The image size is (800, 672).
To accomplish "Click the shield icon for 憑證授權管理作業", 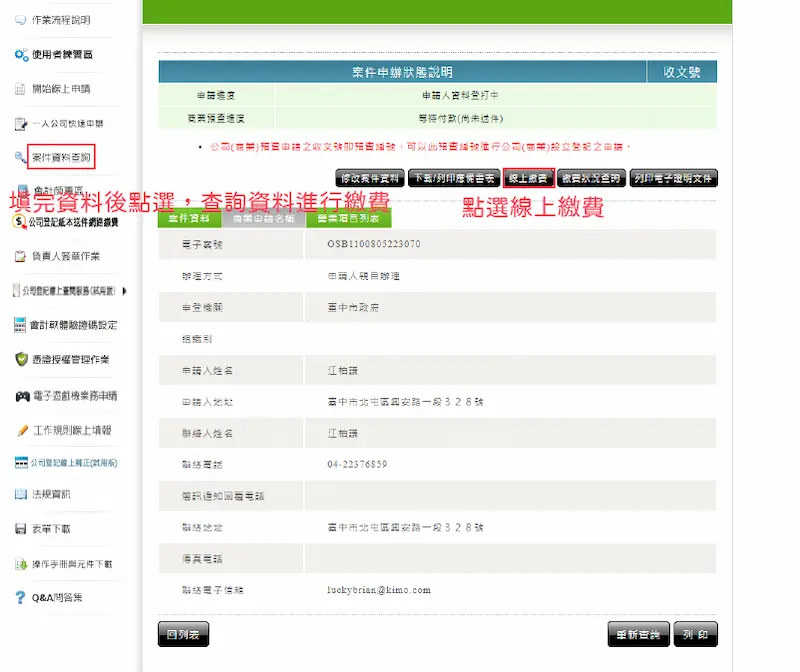I will pos(21,359).
